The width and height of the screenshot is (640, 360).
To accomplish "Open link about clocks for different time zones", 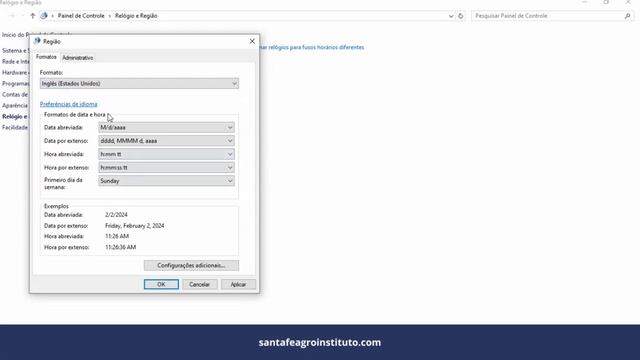I will pyautogui.click(x=312, y=47).
